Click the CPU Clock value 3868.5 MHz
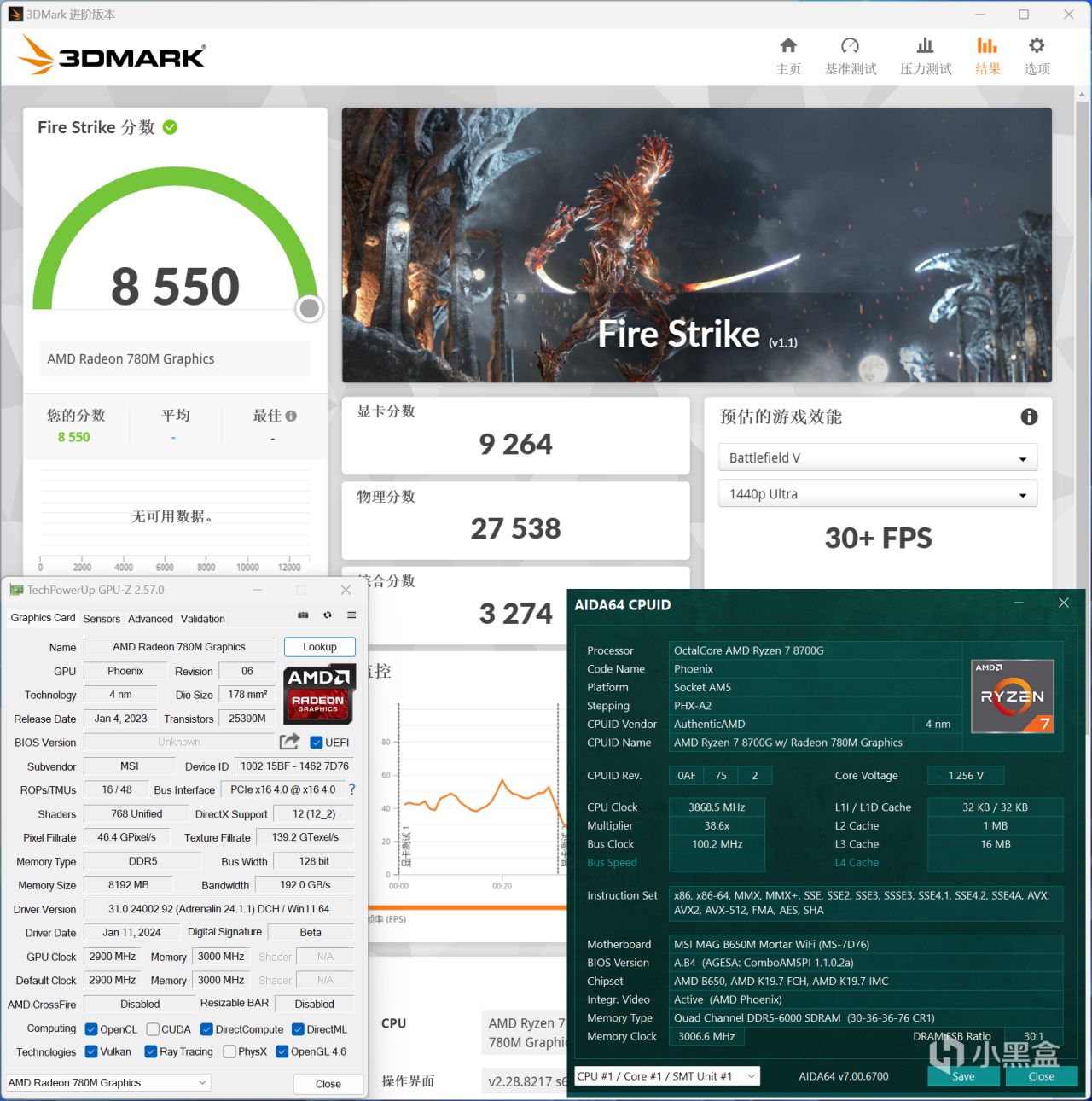 pos(717,807)
